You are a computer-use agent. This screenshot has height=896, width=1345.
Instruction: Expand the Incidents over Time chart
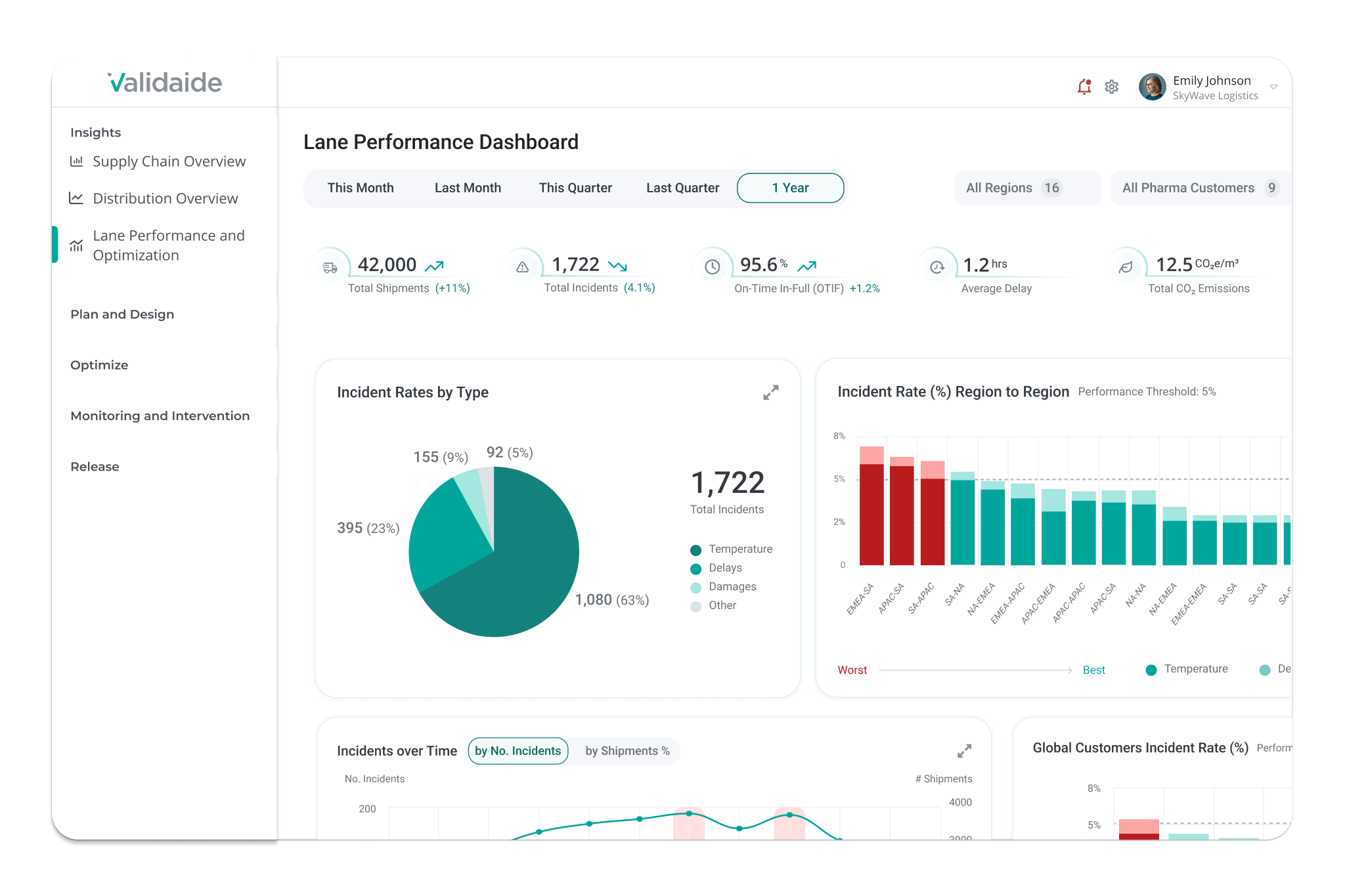click(963, 751)
